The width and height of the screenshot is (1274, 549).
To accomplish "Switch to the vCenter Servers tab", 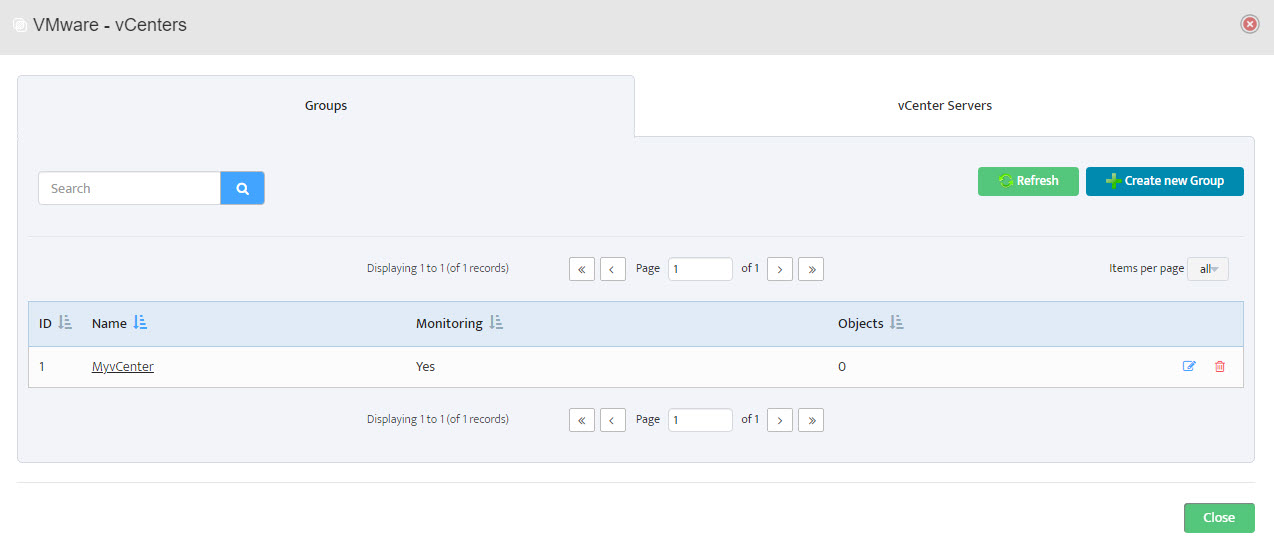I will [944, 106].
